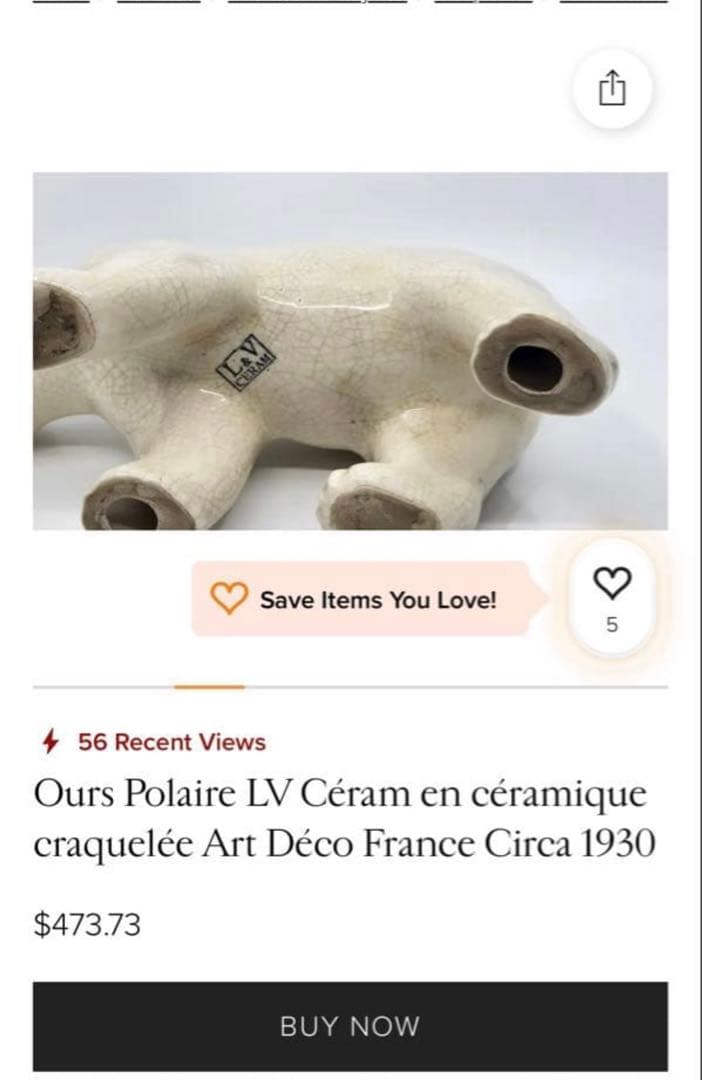Click the BUY NOW button
The image size is (702, 1080).
[350, 1026]
